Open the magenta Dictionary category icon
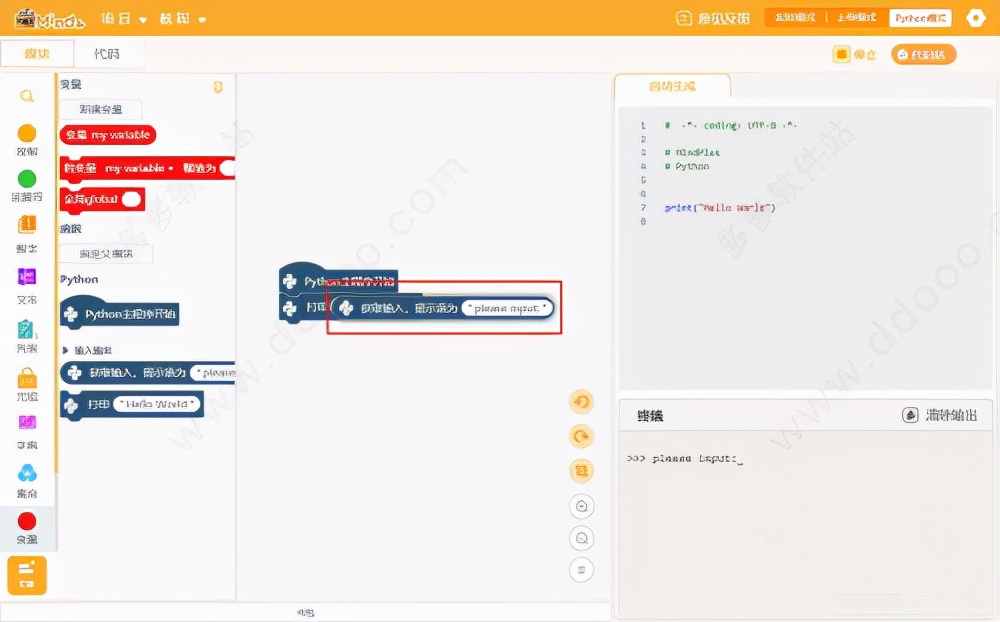This screenshot has height=622, width=1000. pyautogui.click(x=27, y=422)
